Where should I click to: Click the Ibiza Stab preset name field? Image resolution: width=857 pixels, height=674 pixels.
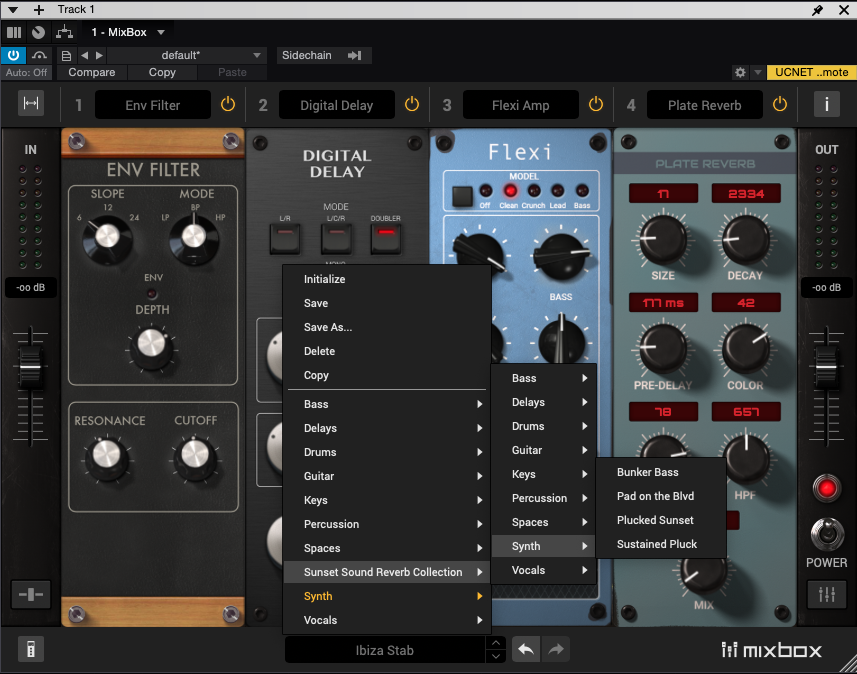pyautogui.click(x=385, y=649)
